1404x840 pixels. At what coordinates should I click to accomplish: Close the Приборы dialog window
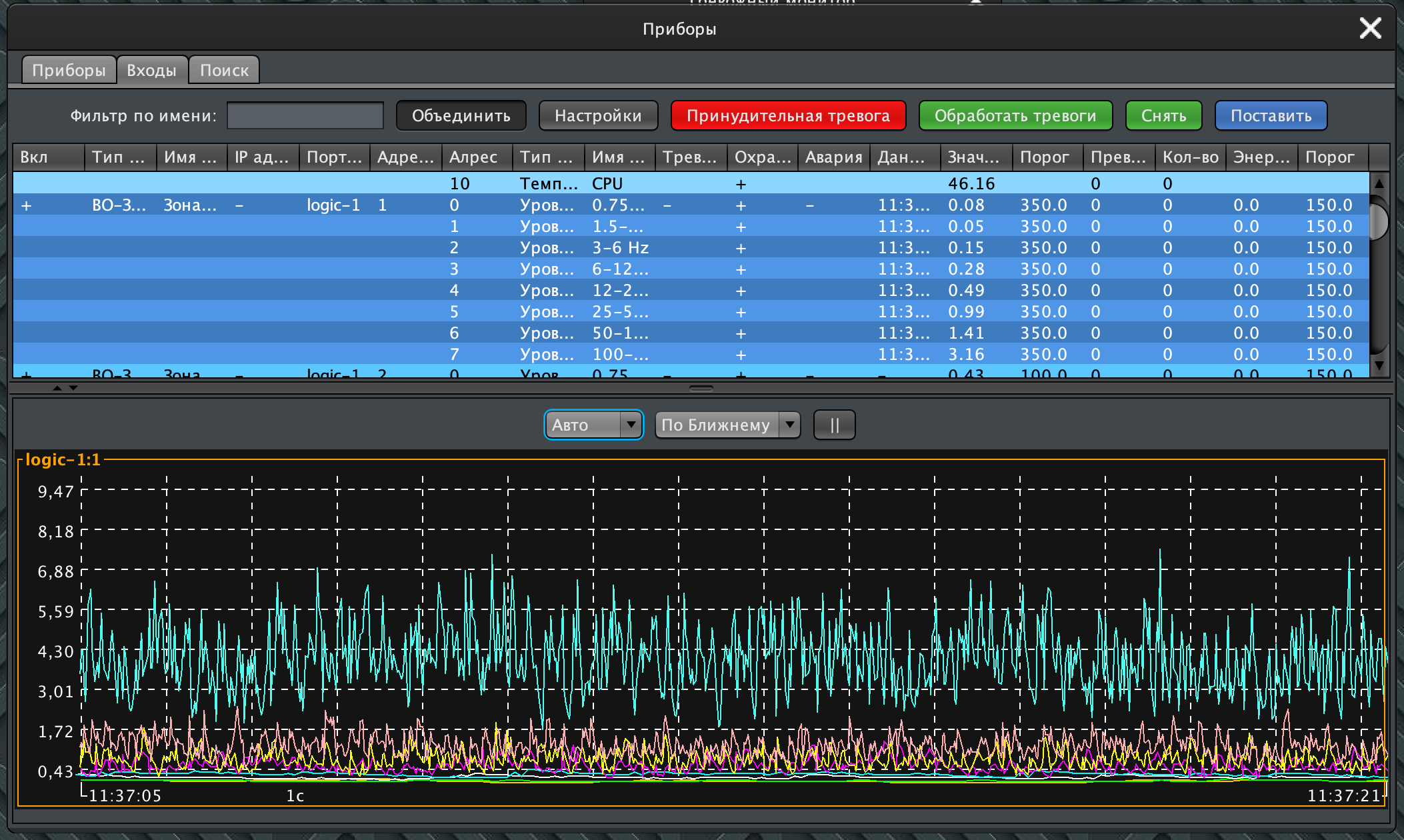click(x=1370, y=28)
